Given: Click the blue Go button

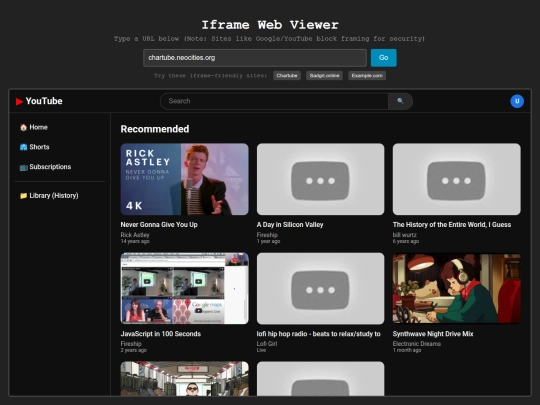Looking at the screenshot, I should tap(384, 58).
